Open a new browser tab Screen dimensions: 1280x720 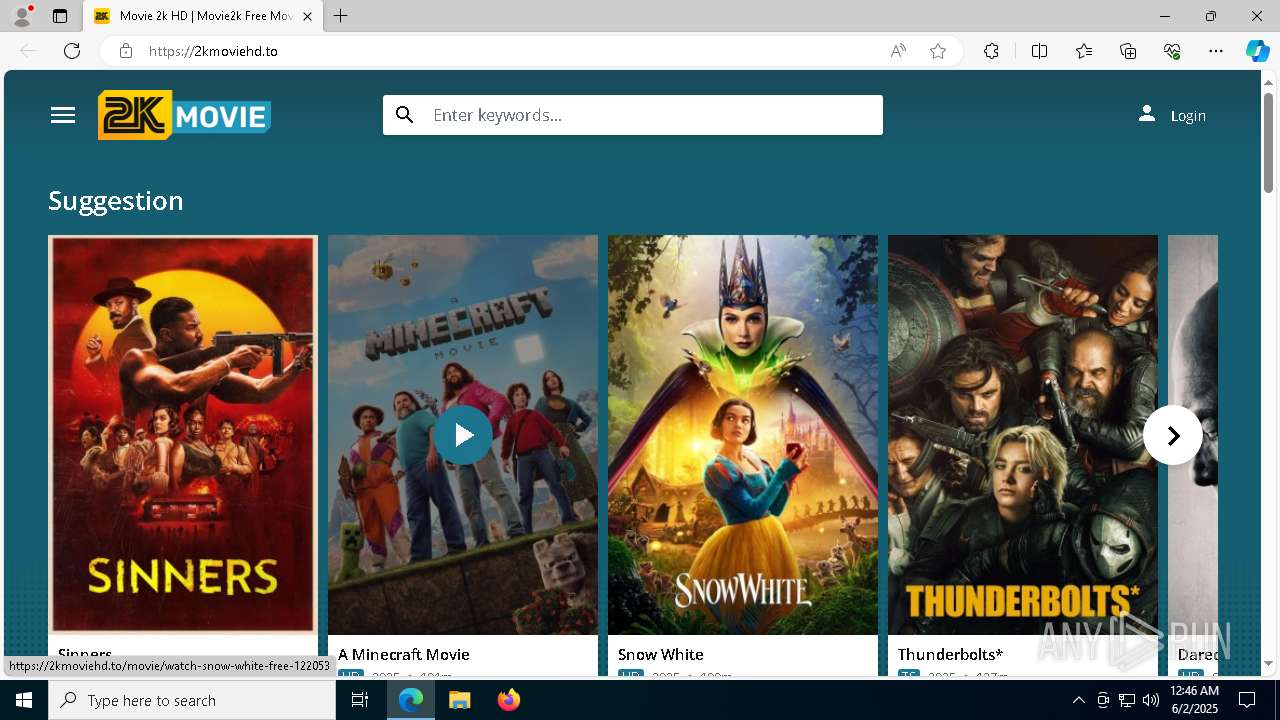pos(341,16)
